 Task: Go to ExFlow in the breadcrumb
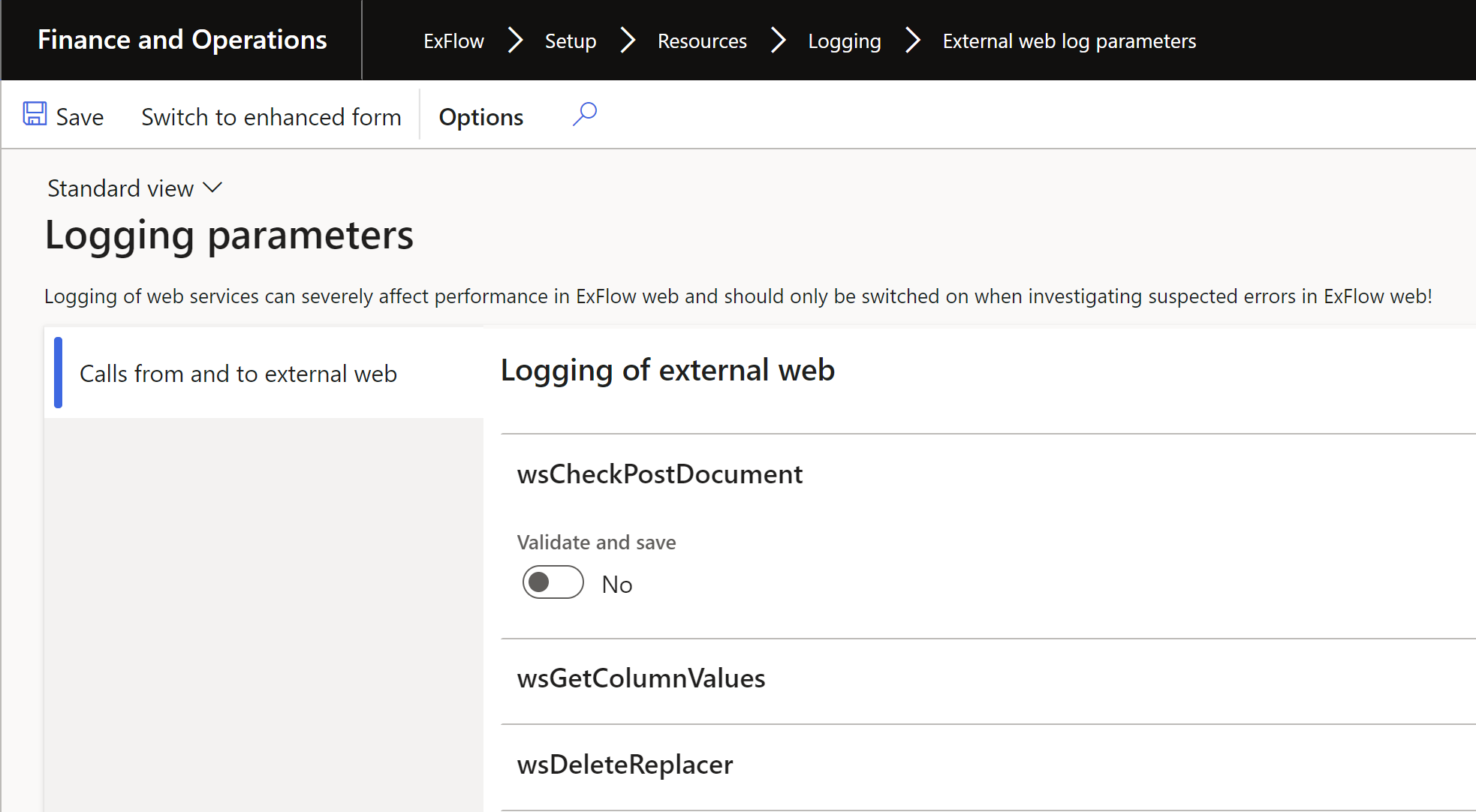(x=453, y=41)
